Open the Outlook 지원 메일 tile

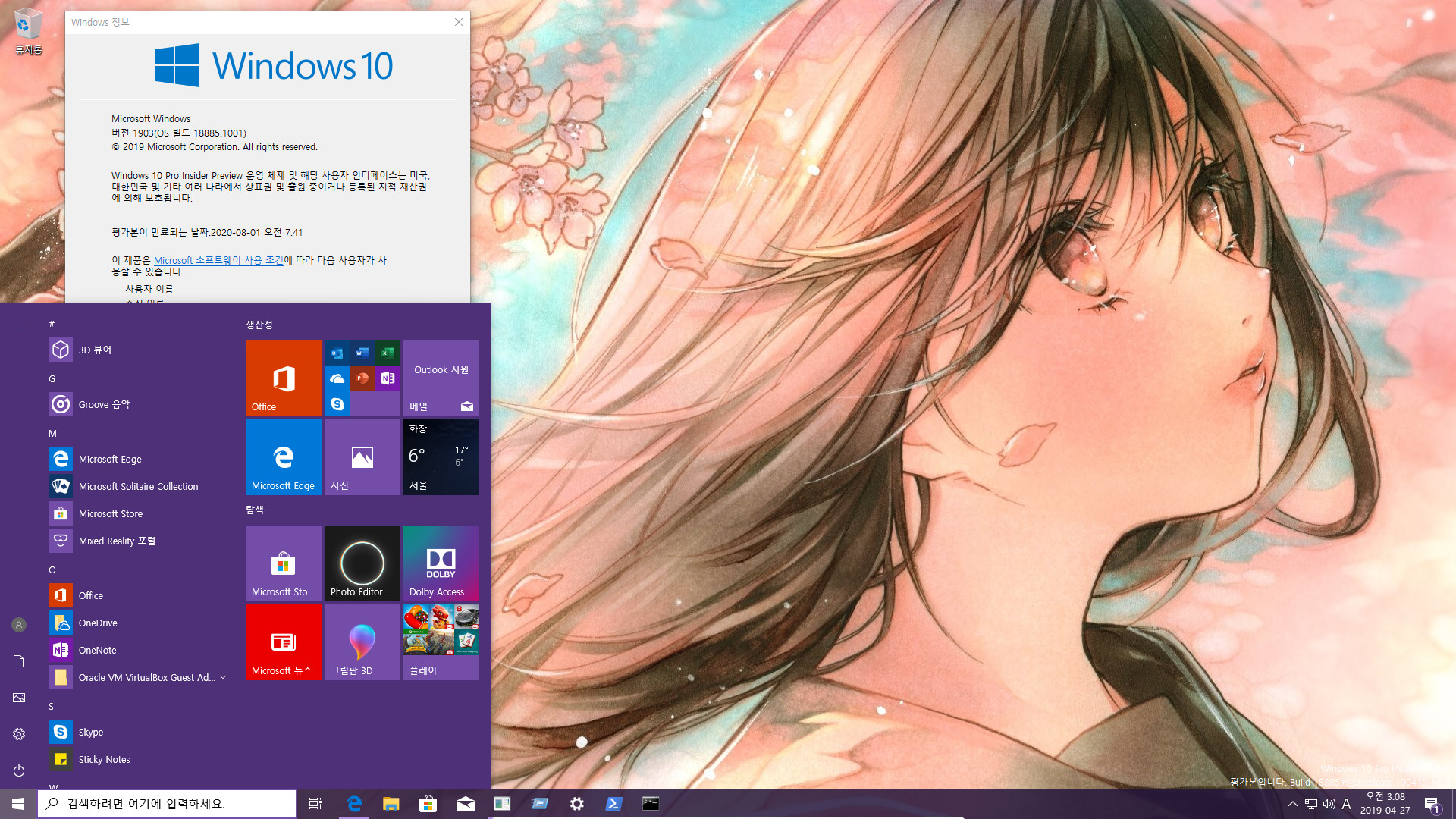(441, 378)
